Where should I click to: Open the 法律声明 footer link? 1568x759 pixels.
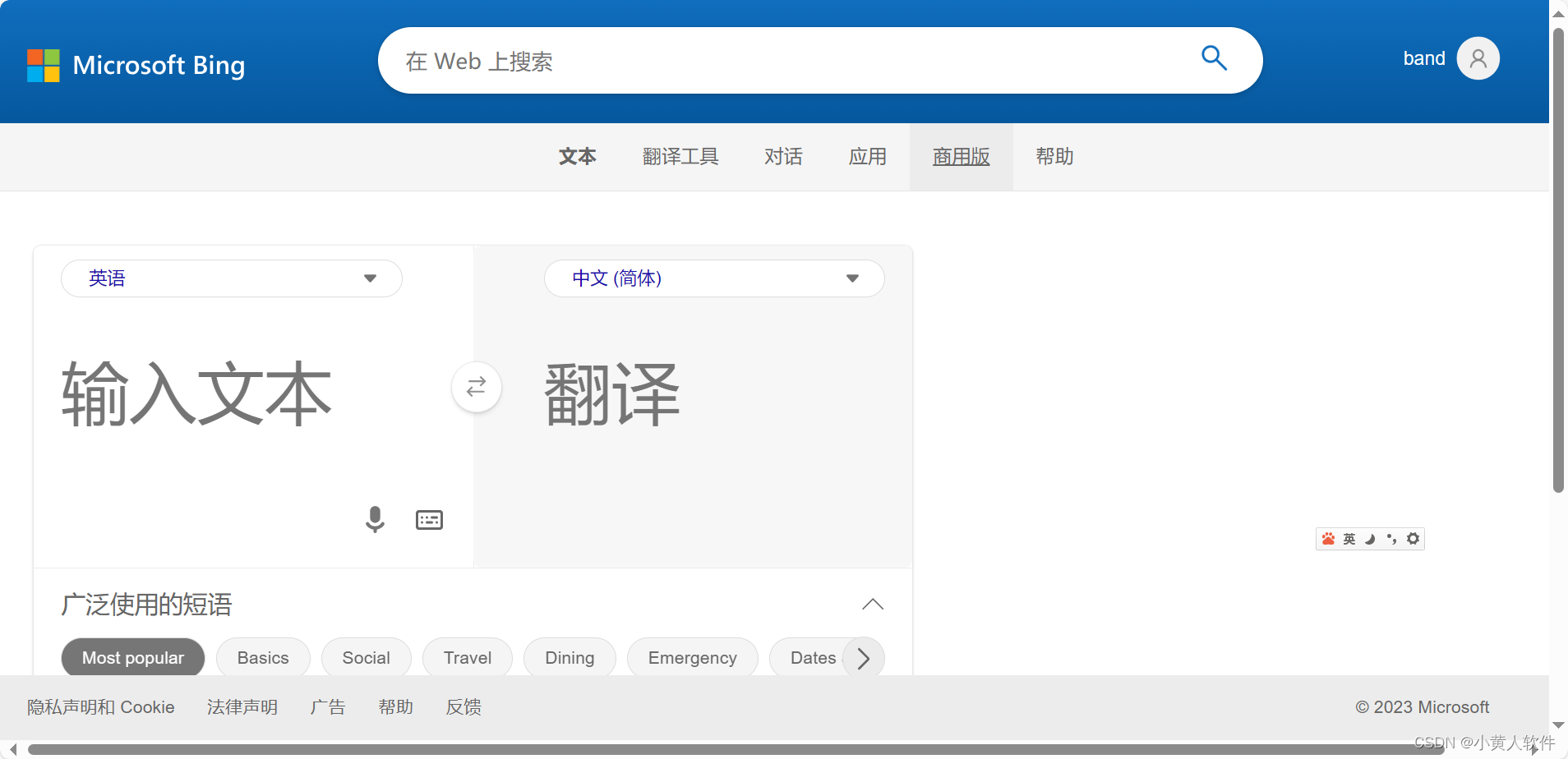242,707
